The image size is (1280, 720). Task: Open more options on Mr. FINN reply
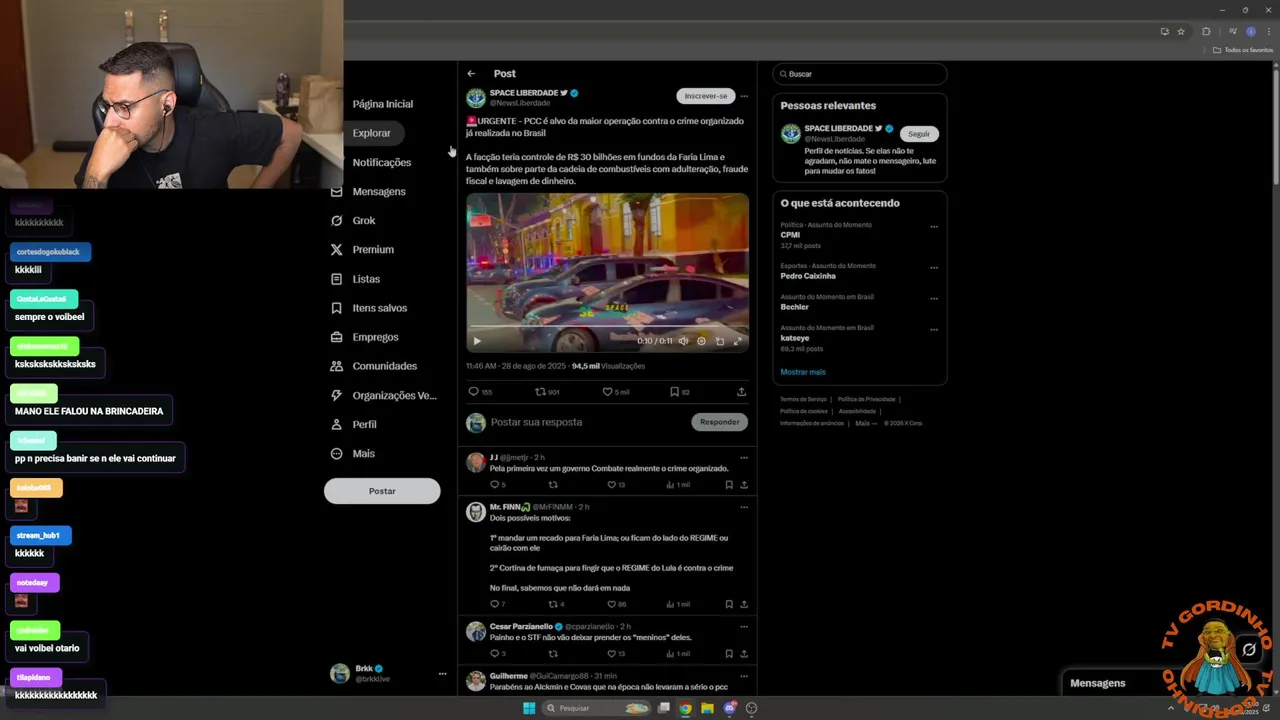[743, 507]
